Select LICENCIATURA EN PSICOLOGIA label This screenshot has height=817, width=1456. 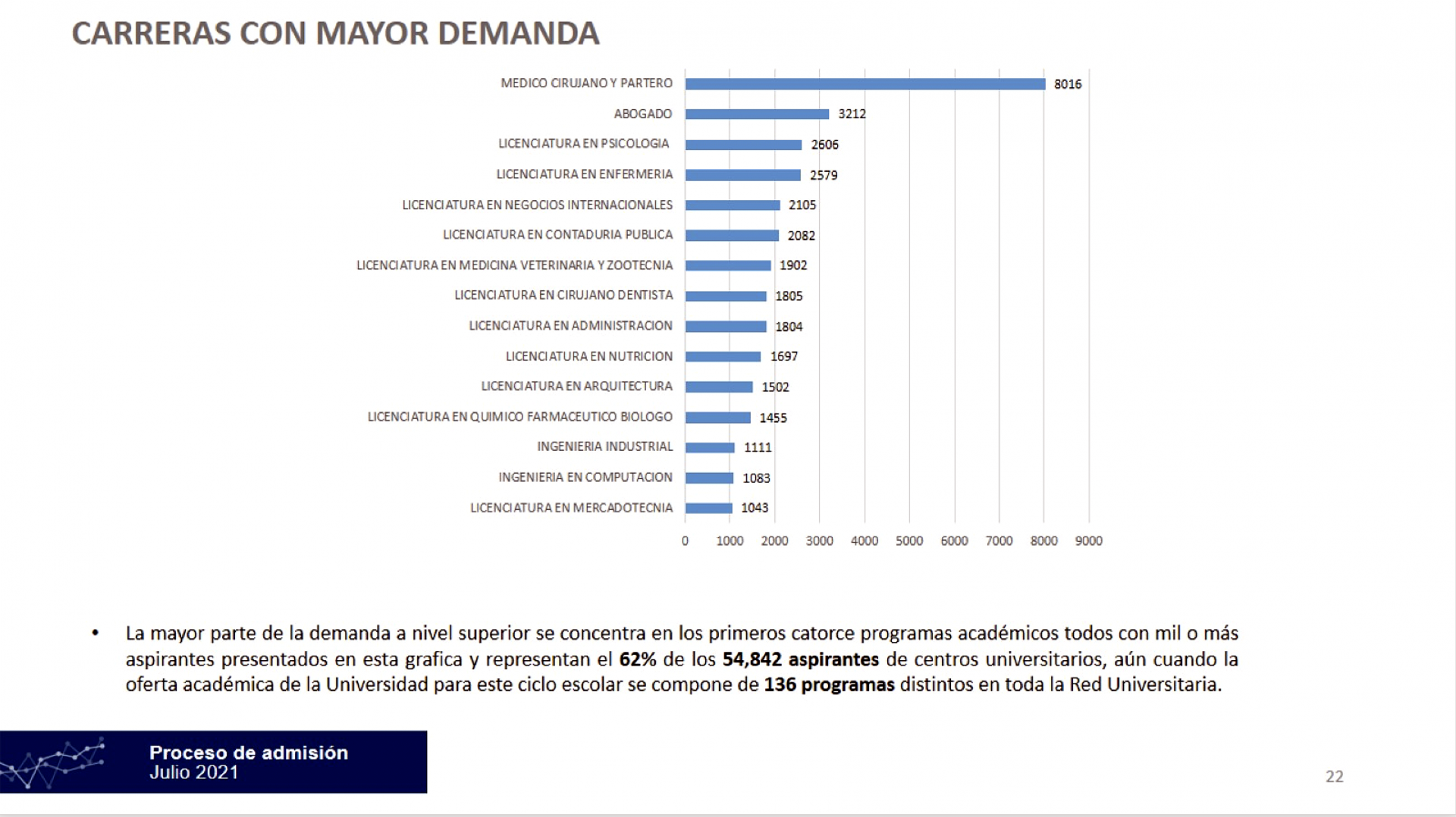tap(584, 144)
